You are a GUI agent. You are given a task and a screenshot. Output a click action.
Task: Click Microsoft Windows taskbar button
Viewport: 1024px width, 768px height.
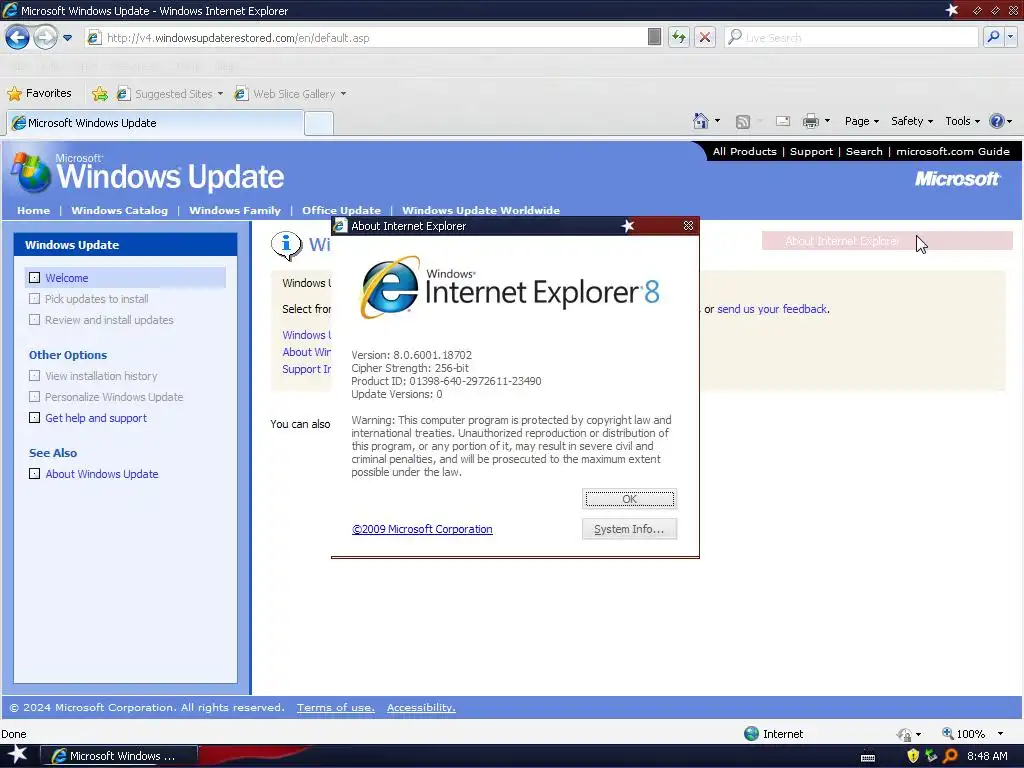click(x=119, y=756)
